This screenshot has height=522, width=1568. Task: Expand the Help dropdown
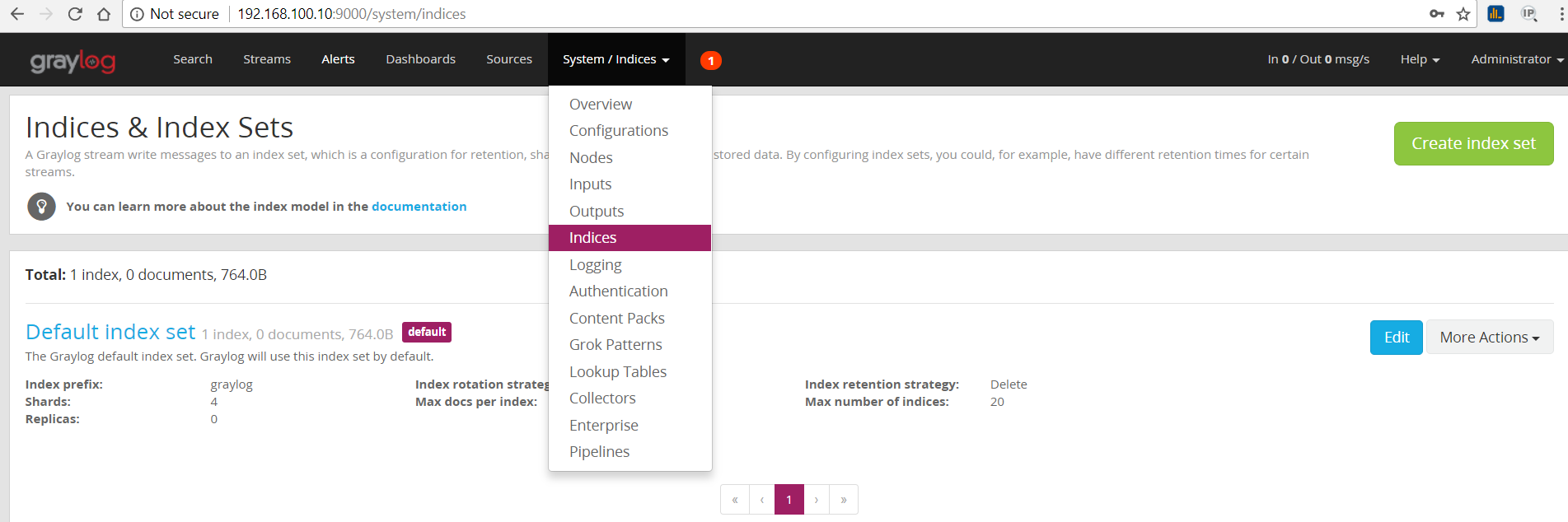1420,59
